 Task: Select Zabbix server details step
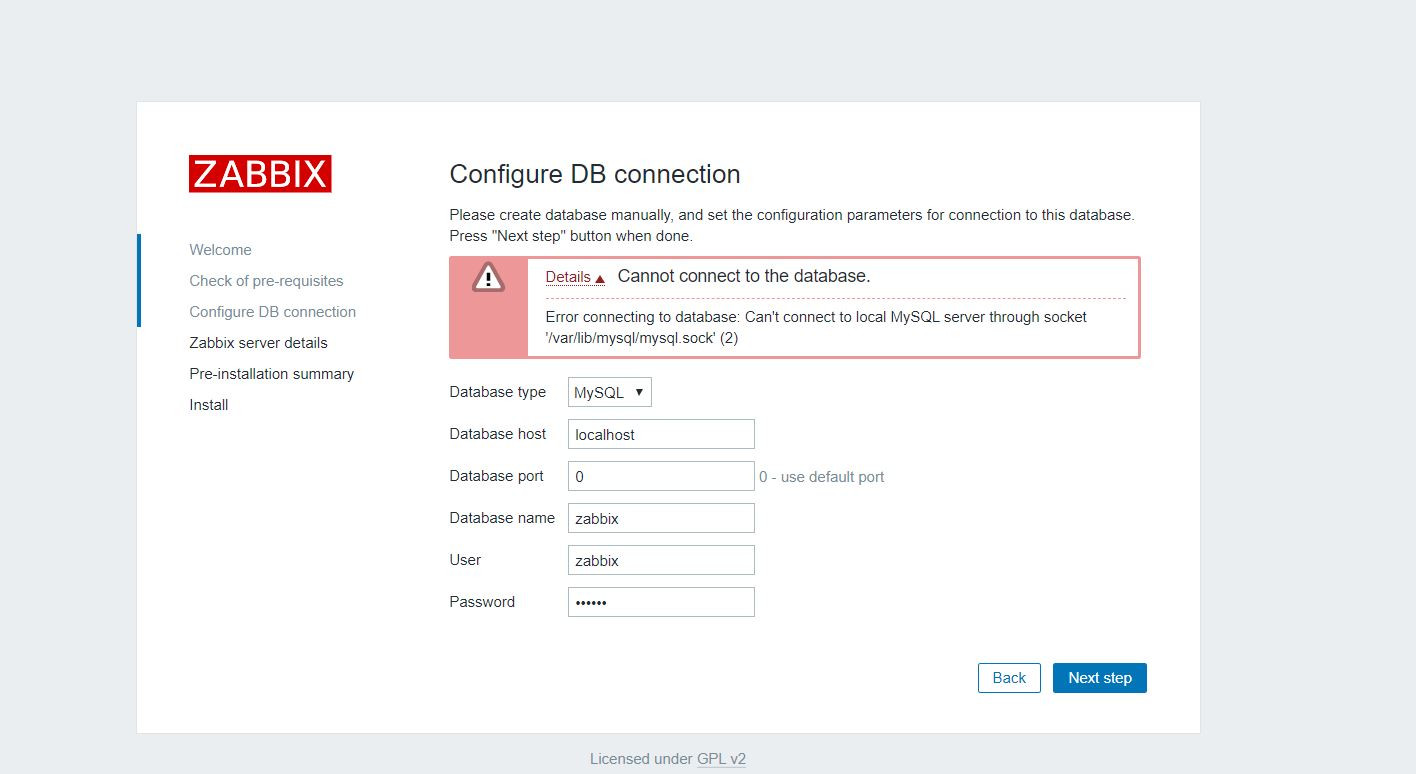point(258,343)
